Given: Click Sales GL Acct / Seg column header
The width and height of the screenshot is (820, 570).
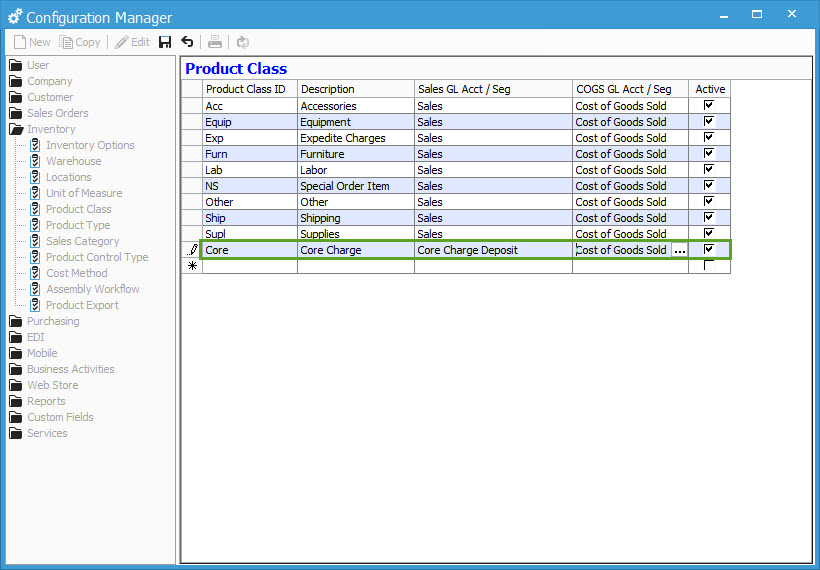Looking at the screenshot, I should (493, 89).
